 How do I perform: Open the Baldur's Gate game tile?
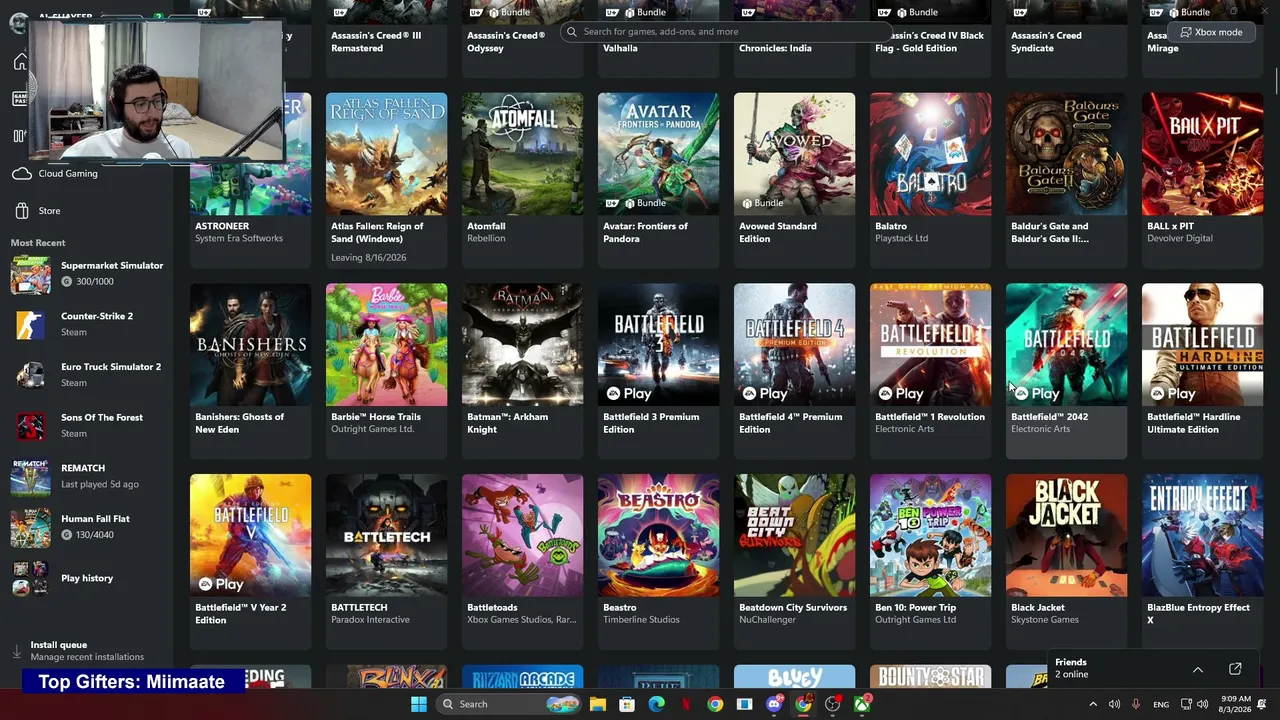[1066, 180]
